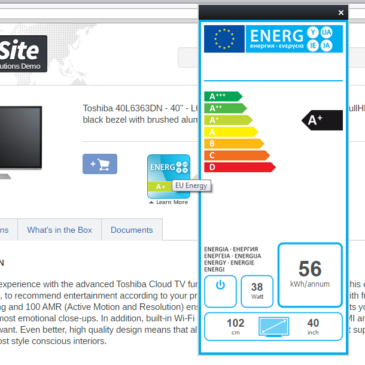Switch to What's in the Box tab
This screenshot has width=365, height=365.
[x=59, y=230]
